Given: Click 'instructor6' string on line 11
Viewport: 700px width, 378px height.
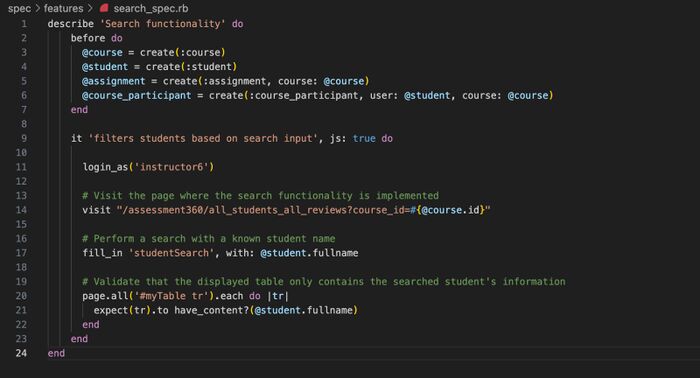Looking at the screenshot, I should pyautogui.click(x=171, y=167).
